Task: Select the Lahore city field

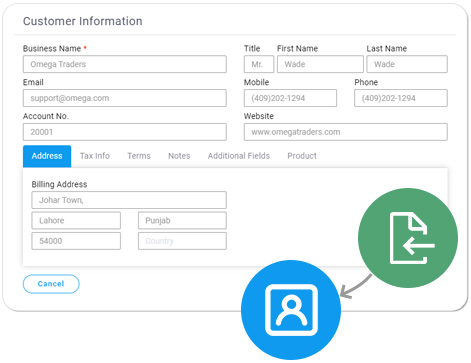Action: click(76, 220)
